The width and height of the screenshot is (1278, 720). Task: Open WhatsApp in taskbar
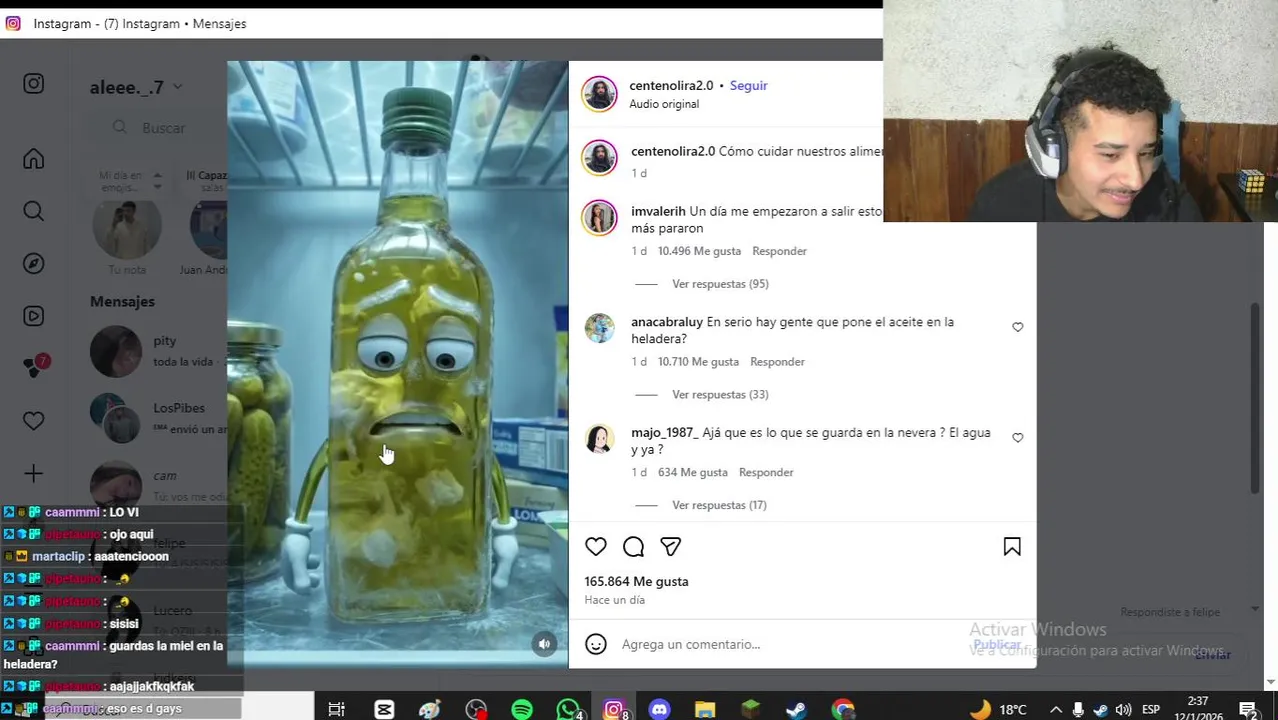pos(568,709)
